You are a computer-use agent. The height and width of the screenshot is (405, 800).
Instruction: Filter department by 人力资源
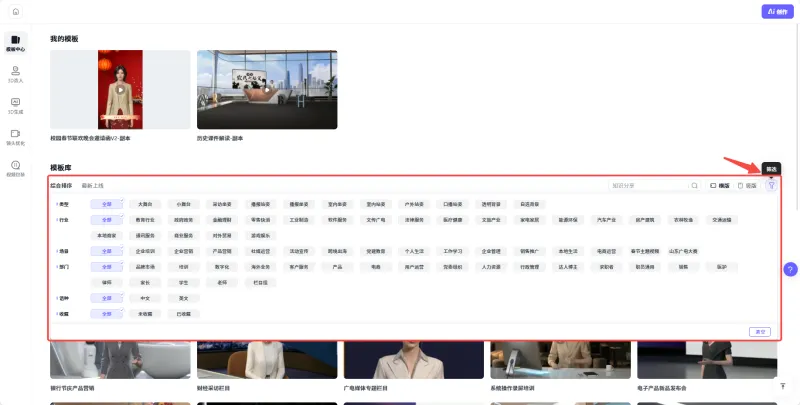click(491, 267)
